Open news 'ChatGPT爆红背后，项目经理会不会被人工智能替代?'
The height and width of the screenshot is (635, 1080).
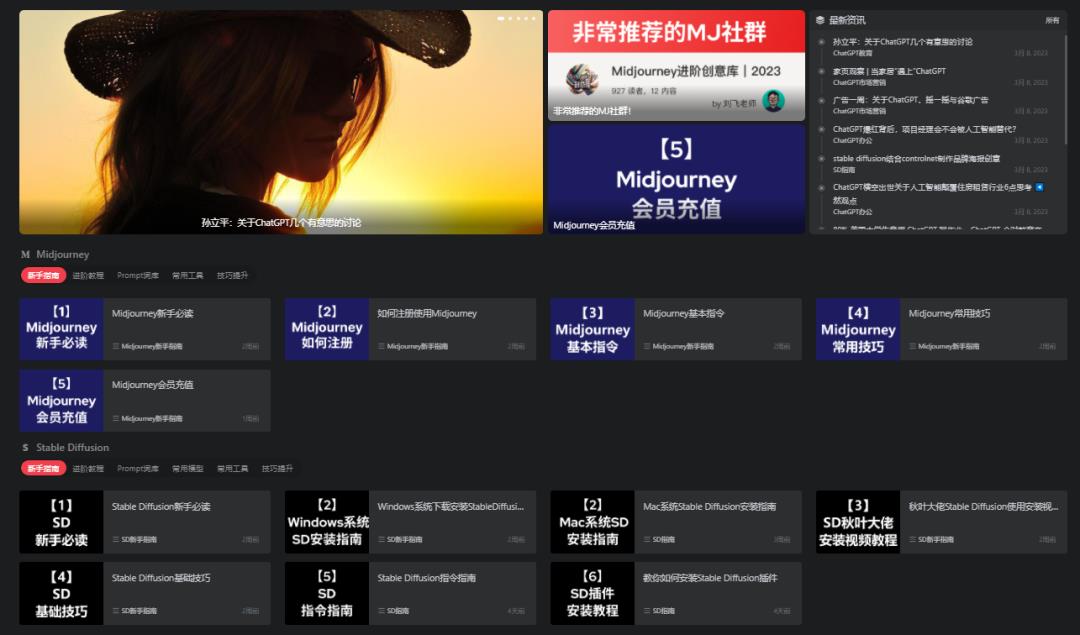click(924, 129)
